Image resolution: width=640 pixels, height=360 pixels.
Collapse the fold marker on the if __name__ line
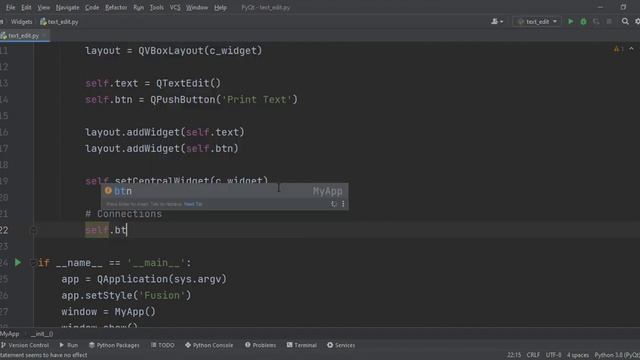point(33,263)
